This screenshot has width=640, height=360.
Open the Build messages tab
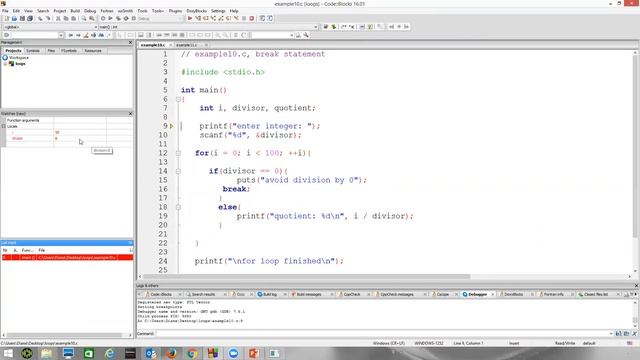coord(309,294)
